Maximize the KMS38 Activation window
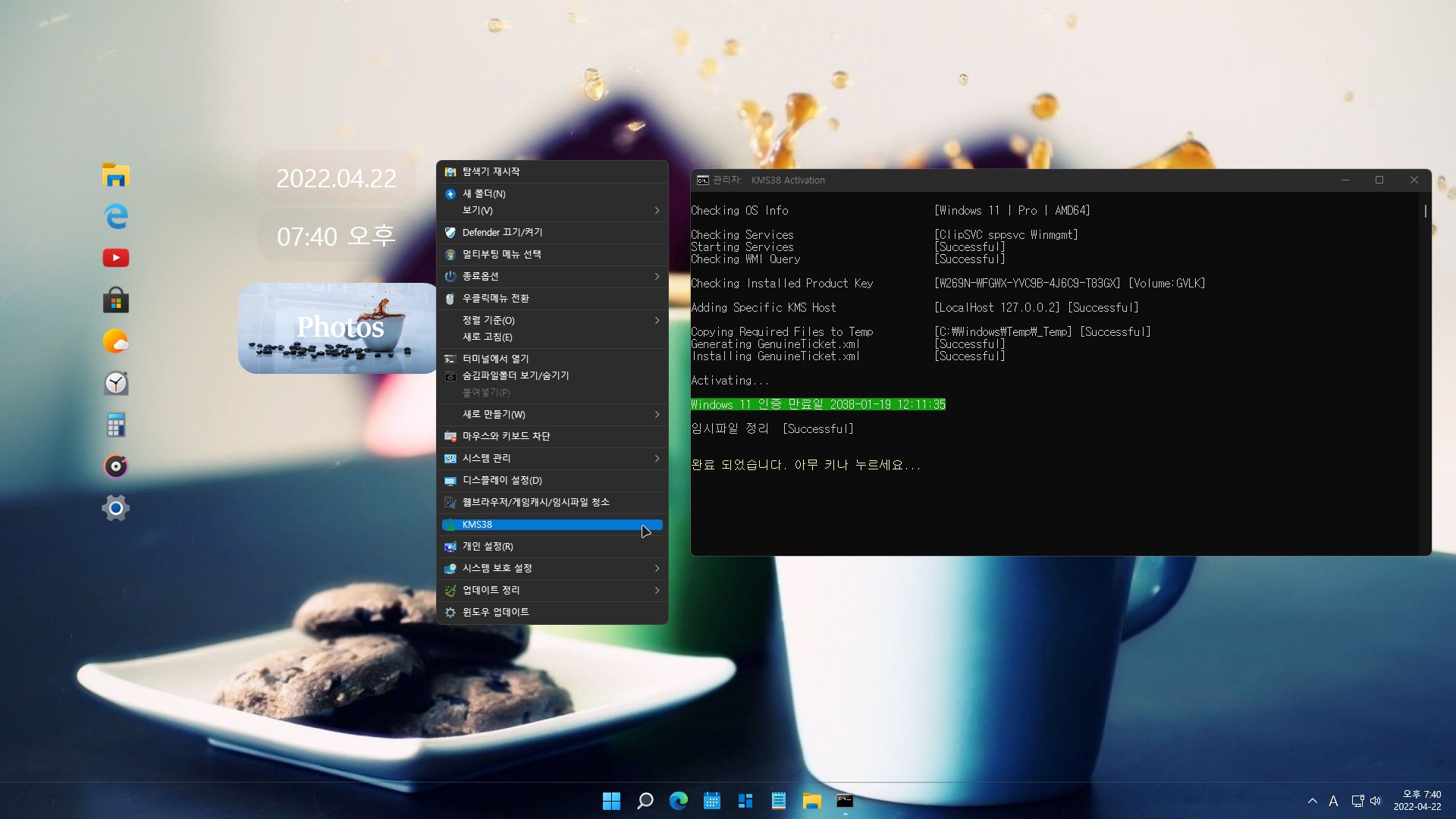 [1379, 180]
